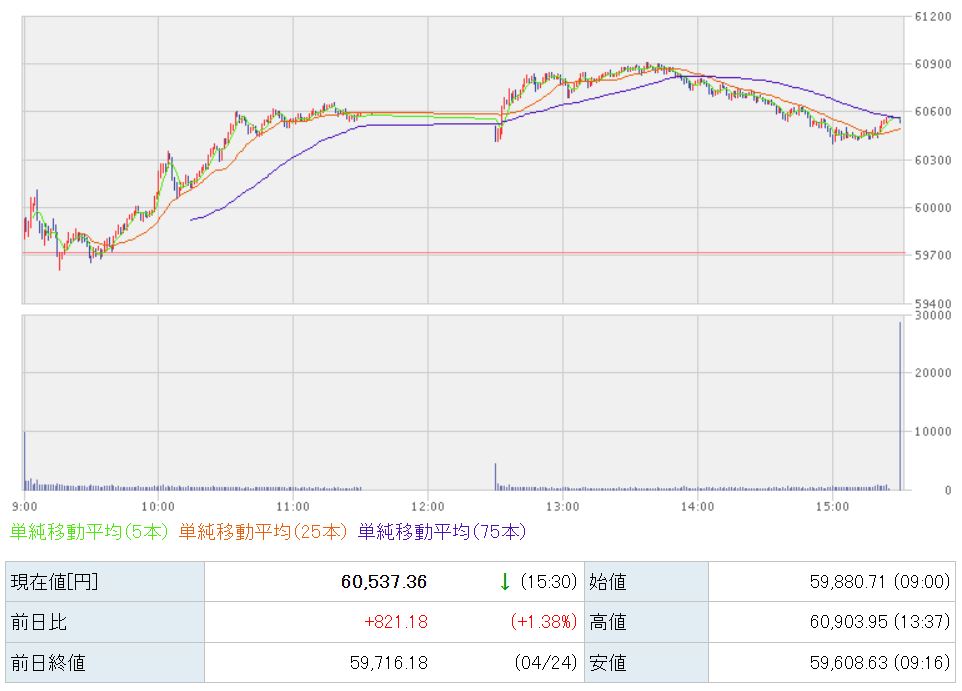Viewport: 962px width, 691px height.
Task: Click the 11:00 time axis label
Action: pos(292,506)
